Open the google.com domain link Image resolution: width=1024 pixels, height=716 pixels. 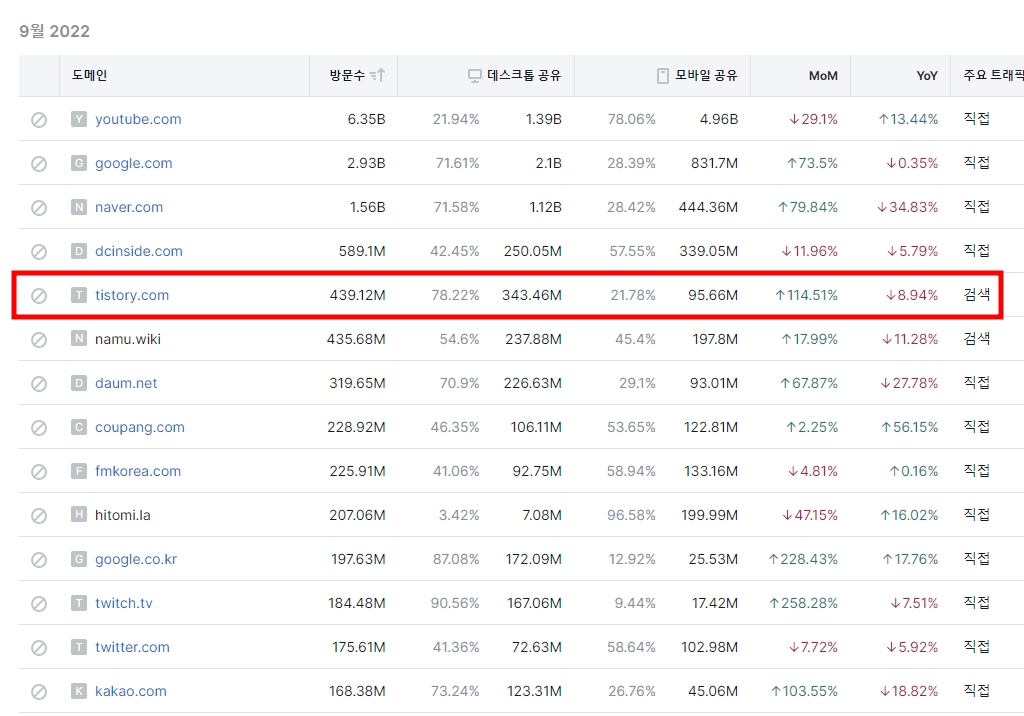134,163
